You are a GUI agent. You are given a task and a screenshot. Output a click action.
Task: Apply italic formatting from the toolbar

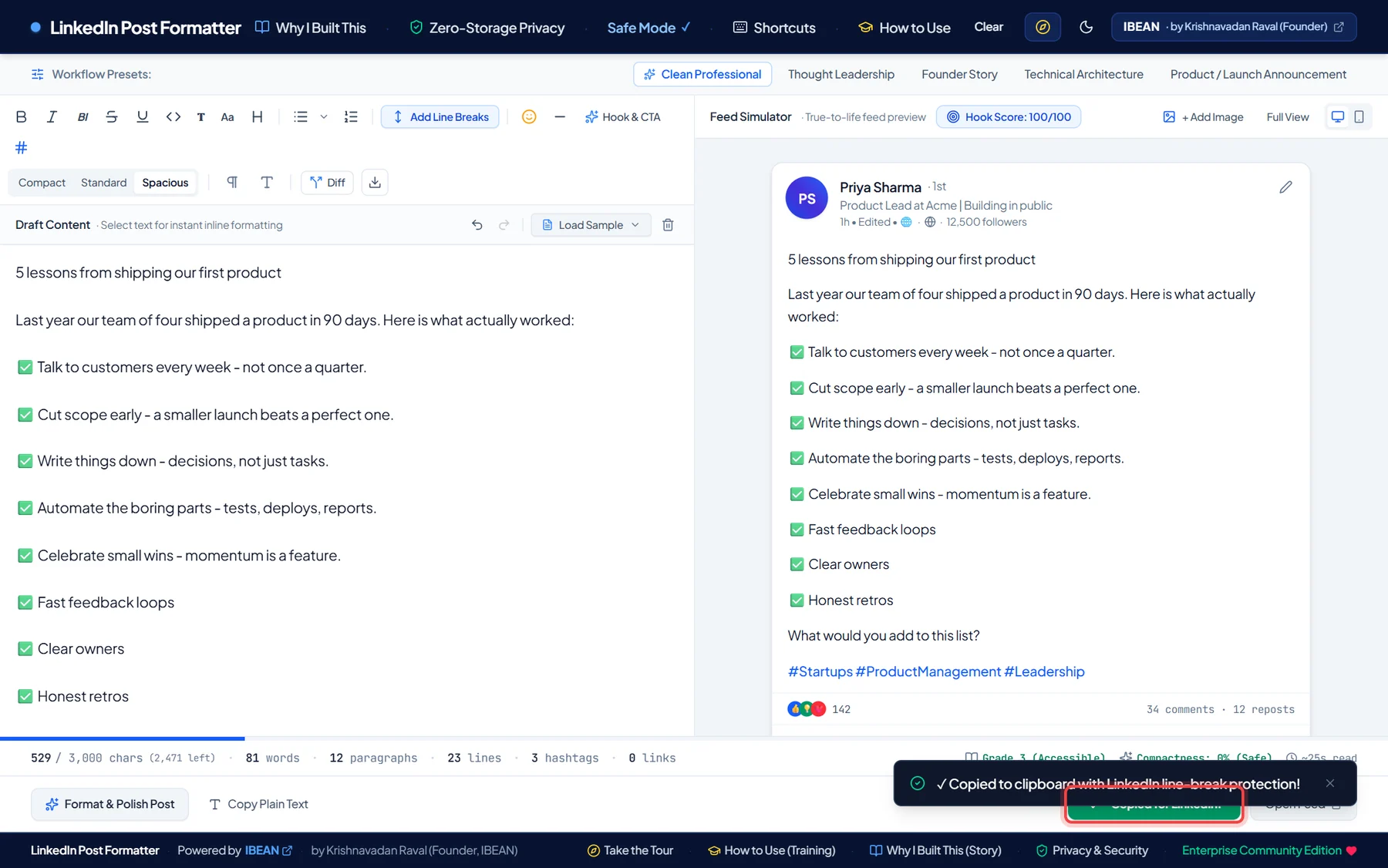point(52,117)
